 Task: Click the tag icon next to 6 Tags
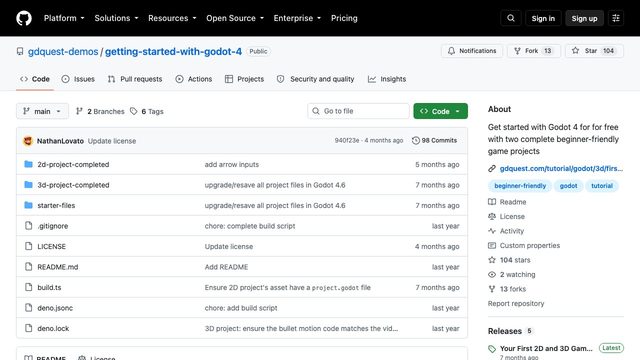133,111
